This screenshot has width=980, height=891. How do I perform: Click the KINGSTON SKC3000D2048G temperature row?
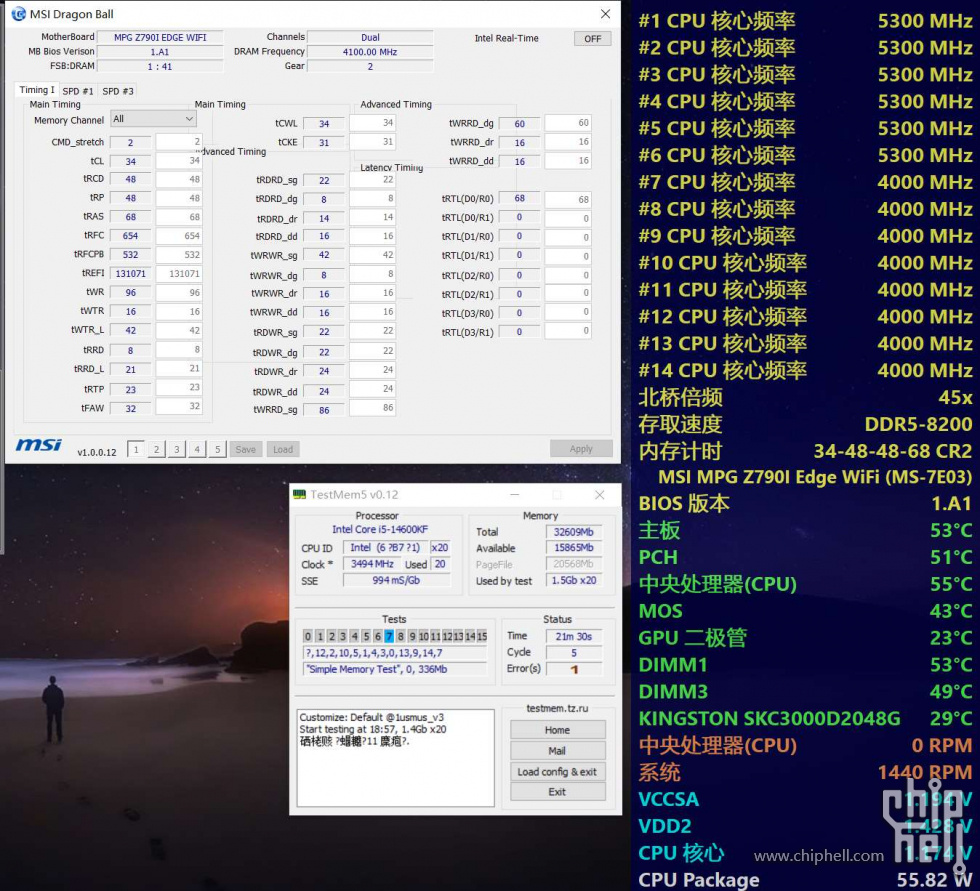point(805,719)
